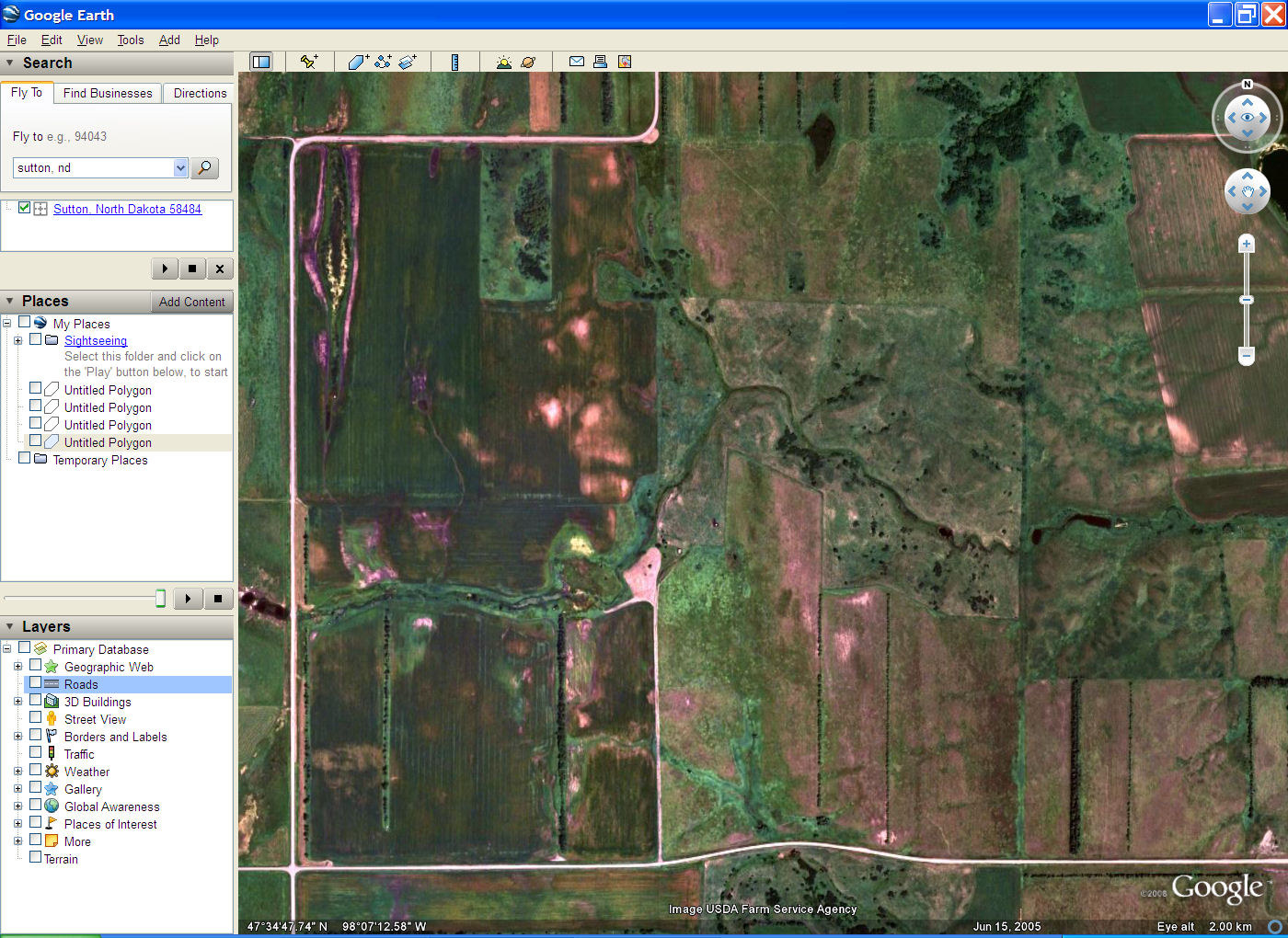Image resolution: width=1288 pixels, height=938 pixels.
Task: Click the Fly to input field
Action: pos(94,167)
